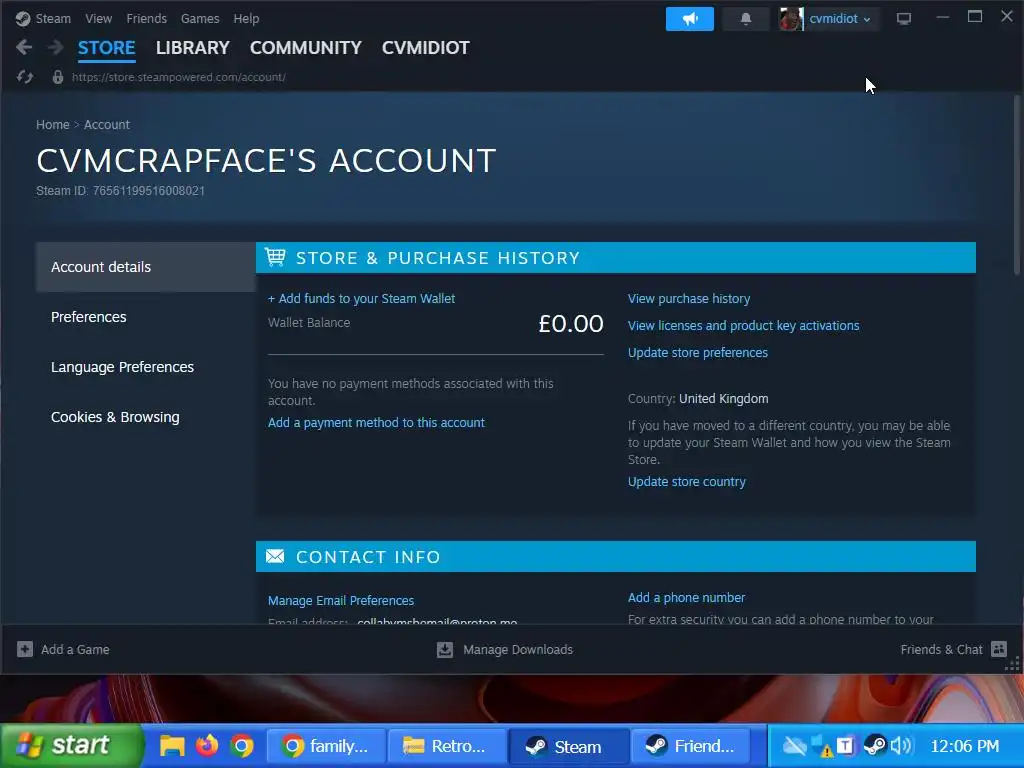Image resolution: width=1024 pixels, height=768 pixels.
Task: Click the T application tray icon
Action: click(845, 746)
